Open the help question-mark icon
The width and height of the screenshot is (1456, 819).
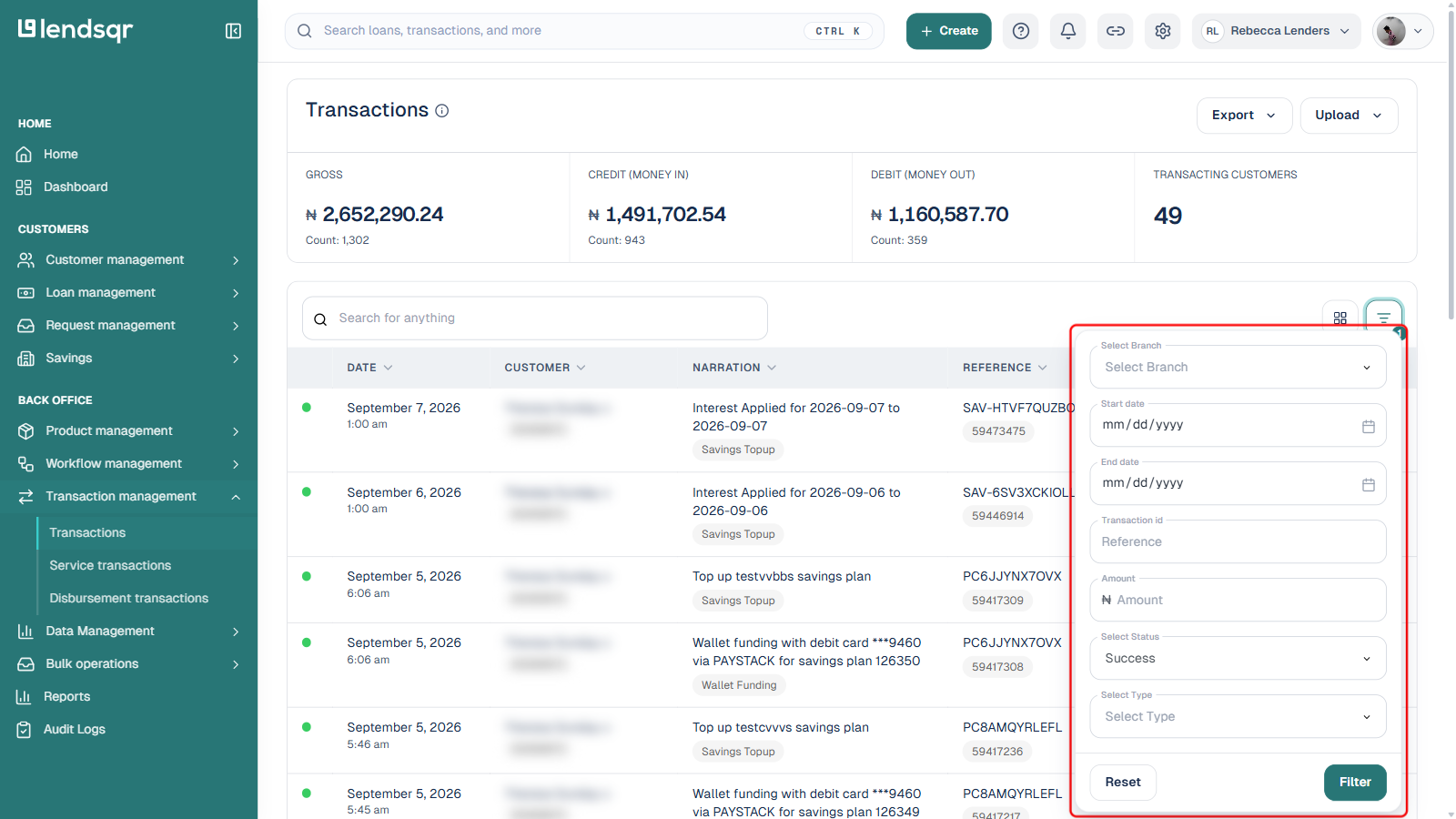tap(1021, 31)
